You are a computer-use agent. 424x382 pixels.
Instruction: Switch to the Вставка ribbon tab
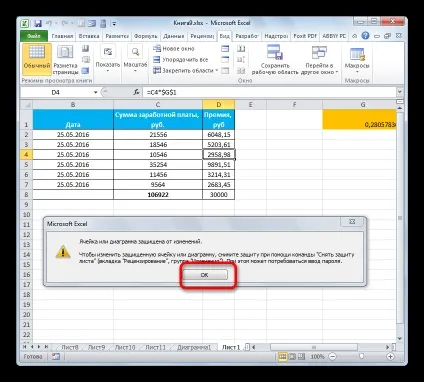point(89,36)
